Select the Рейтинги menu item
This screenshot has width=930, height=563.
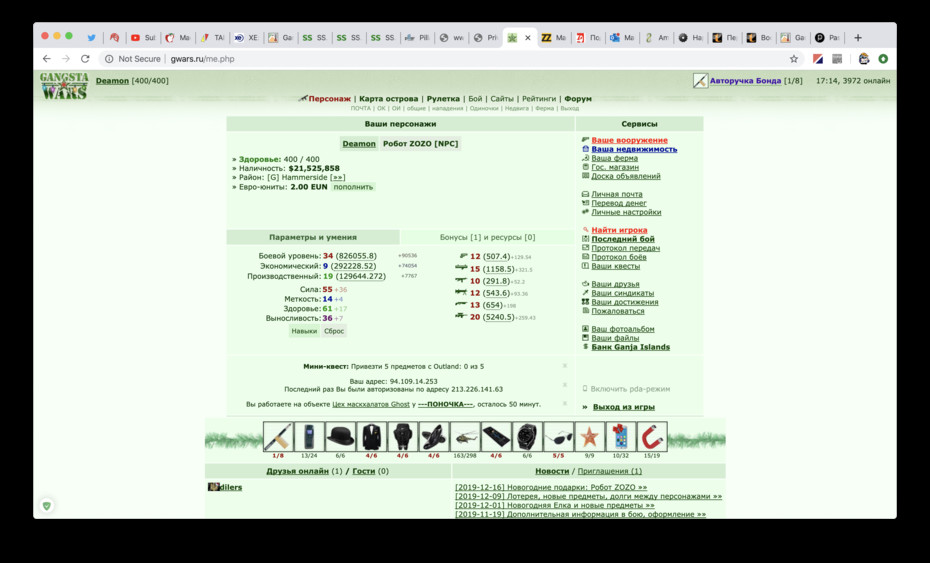pyautogui.click(x=539, y=98)
